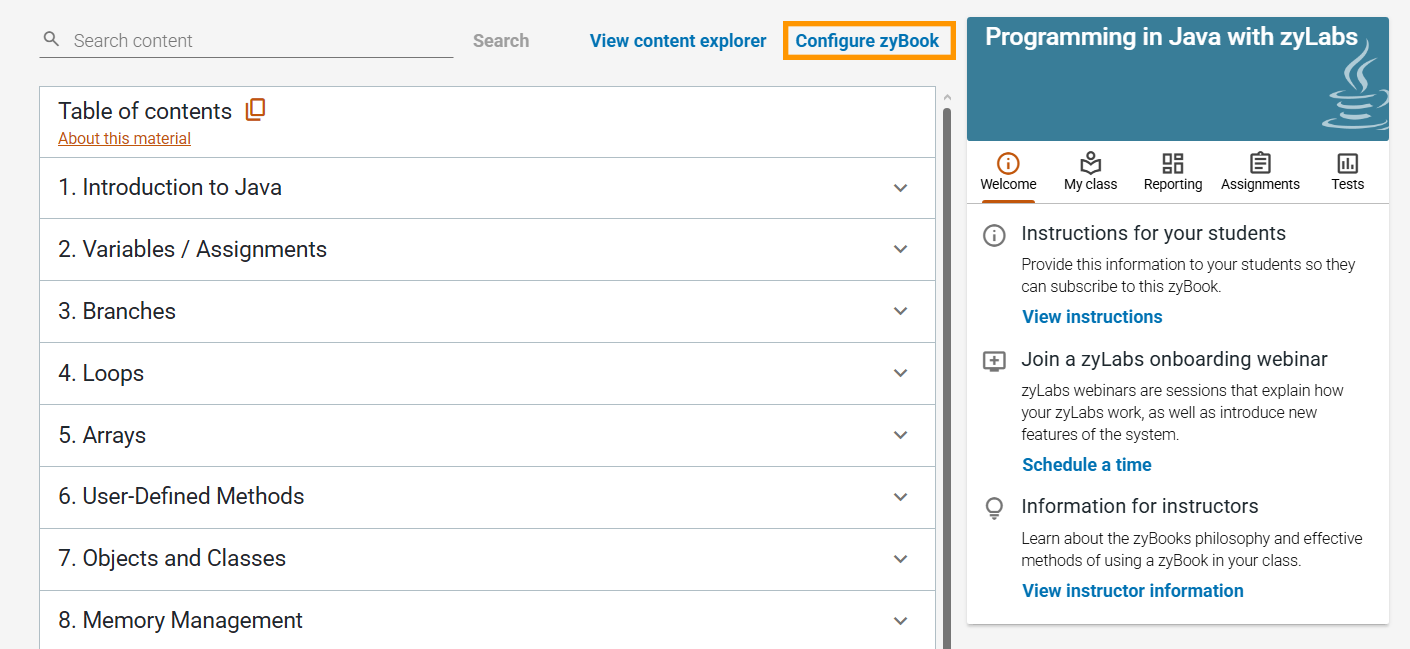The width and height of the screenshot is (1410, 649).
Task: Select '2. Variables / Assignments' title text
Action: 192,250
